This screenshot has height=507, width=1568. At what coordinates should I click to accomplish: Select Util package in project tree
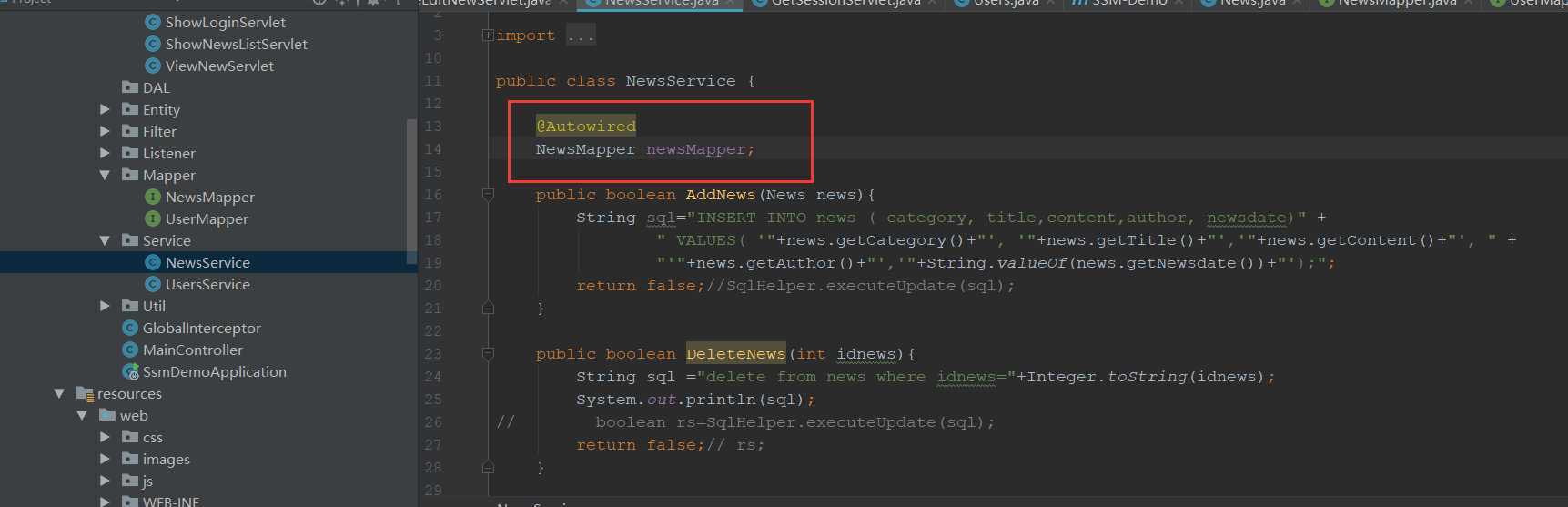[154, 306]
